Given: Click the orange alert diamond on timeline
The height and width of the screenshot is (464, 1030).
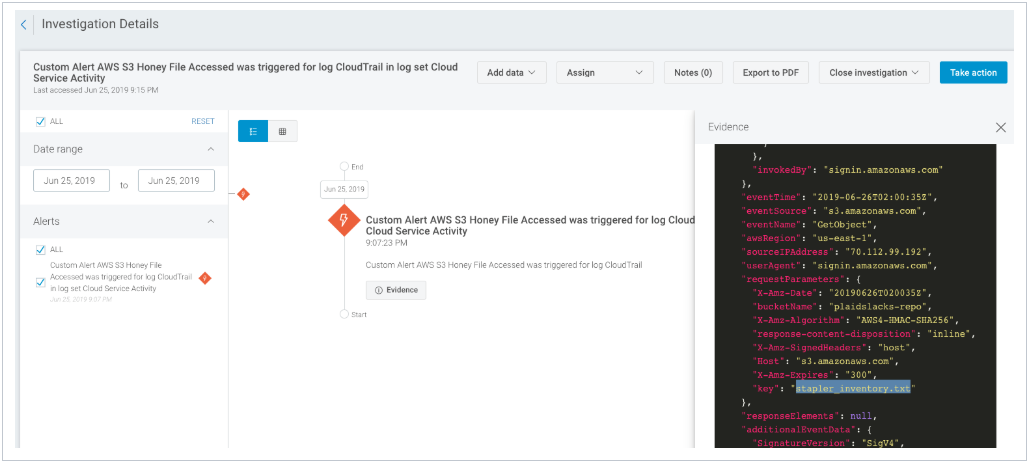Looking at the screenshot, I should click(x=344, y=221).
